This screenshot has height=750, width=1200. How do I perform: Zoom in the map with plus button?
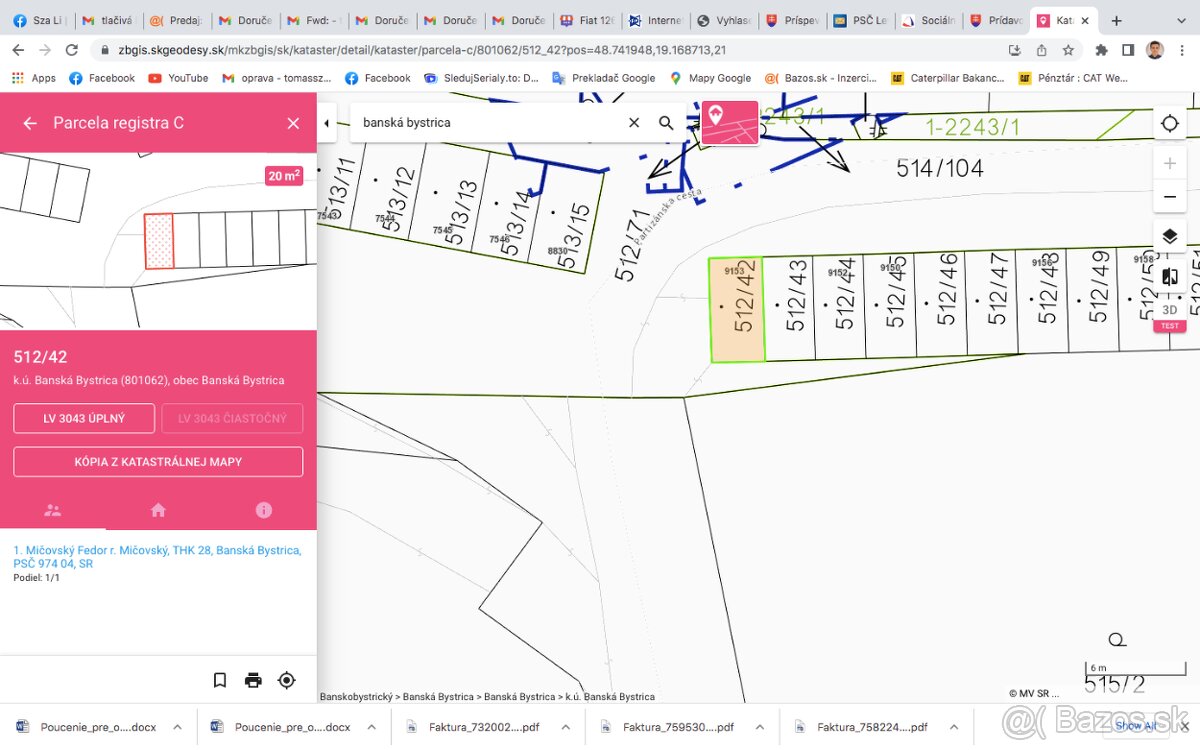(x=1169, y=164)
